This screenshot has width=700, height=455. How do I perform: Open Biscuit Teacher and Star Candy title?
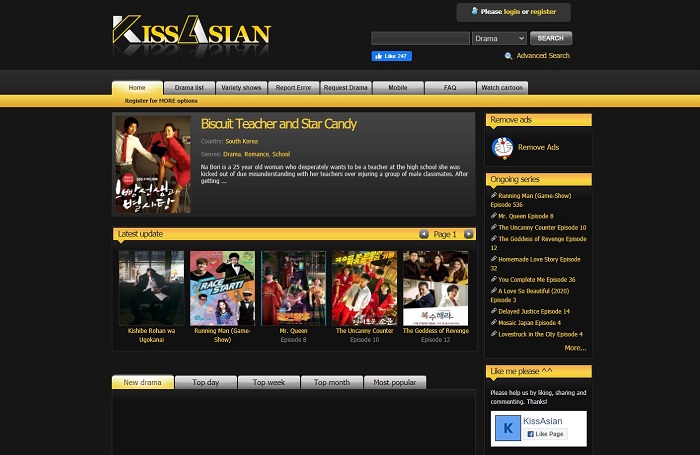click(x=279, y=124)
